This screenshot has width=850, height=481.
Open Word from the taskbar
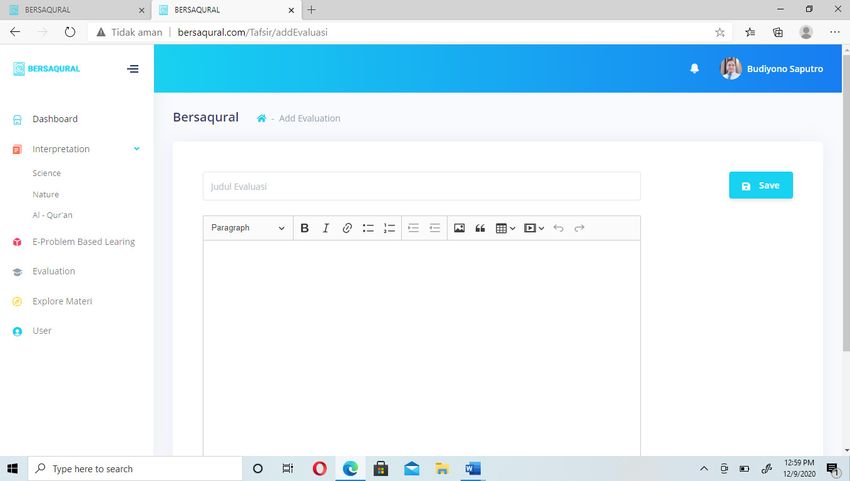click(473, 469)
